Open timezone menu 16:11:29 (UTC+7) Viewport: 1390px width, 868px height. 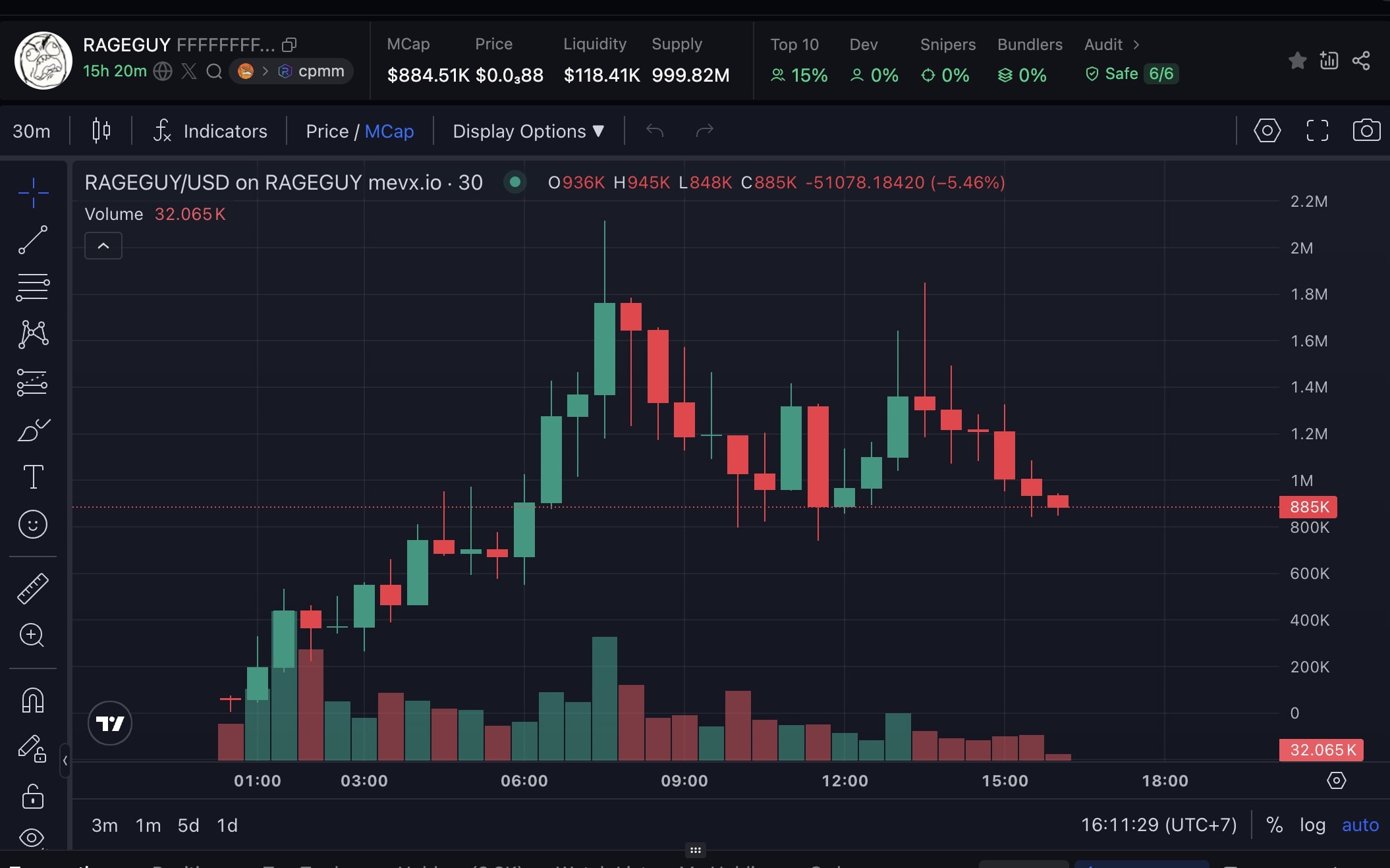coord(1159,825)
